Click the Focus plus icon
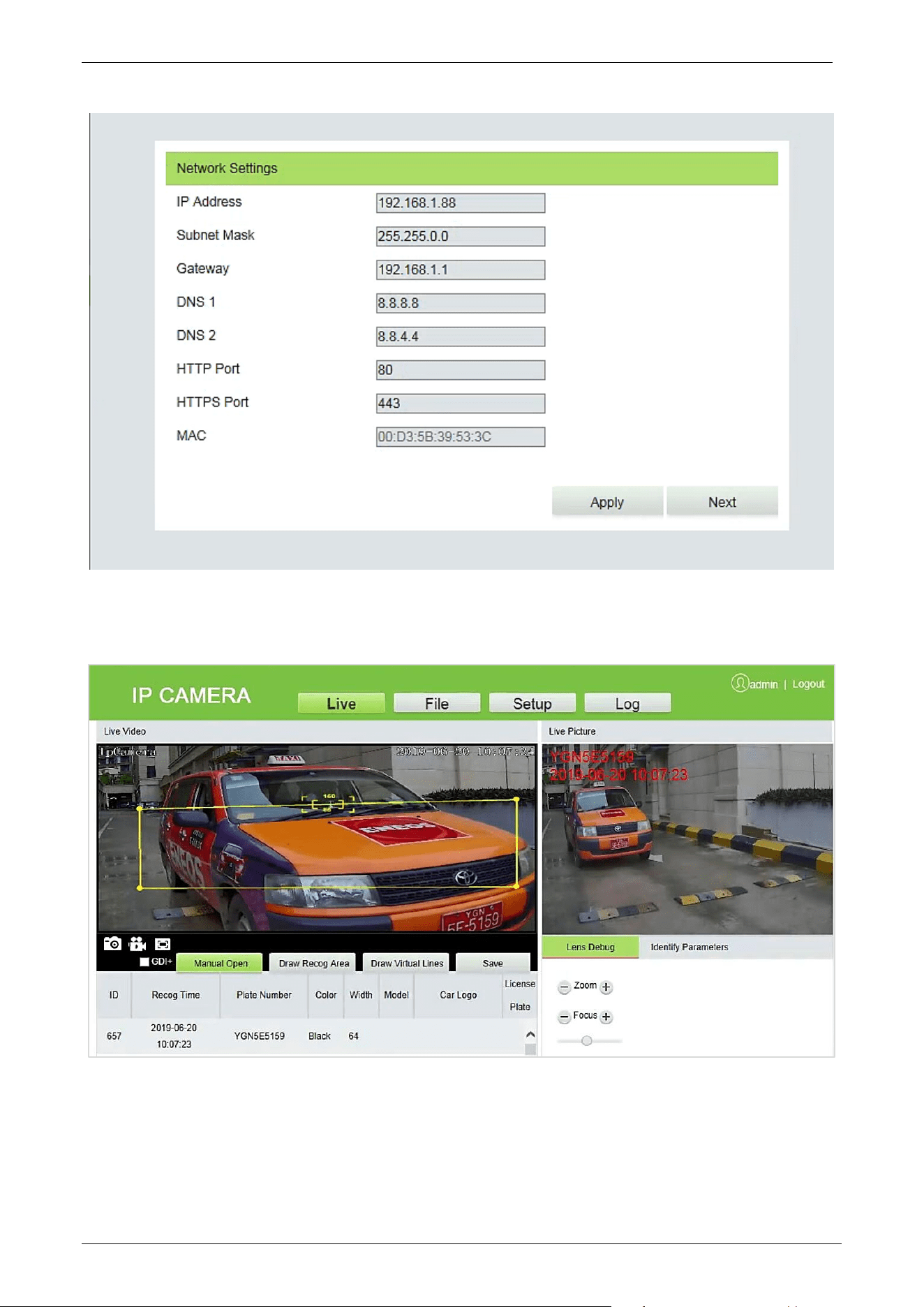Image resolution: width=924 pixels, height=1307 pixels. 606,1017
